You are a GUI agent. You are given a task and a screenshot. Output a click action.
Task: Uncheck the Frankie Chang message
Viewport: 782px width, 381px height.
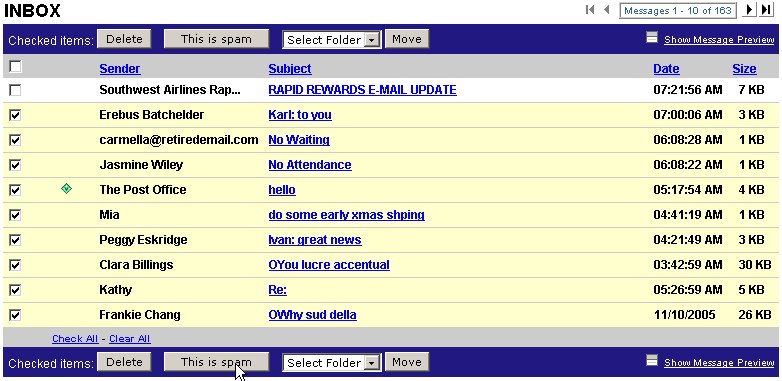click(15, 315)
